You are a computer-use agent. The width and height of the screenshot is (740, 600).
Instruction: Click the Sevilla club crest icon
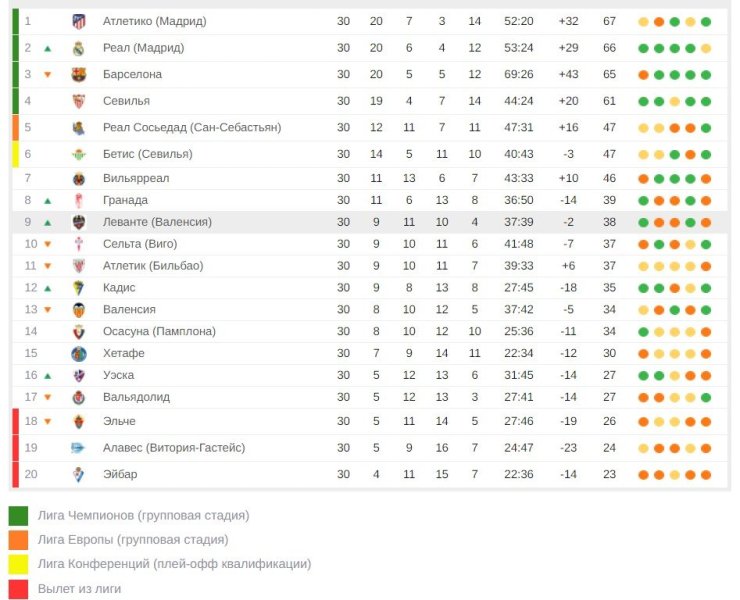coord(79,101)
